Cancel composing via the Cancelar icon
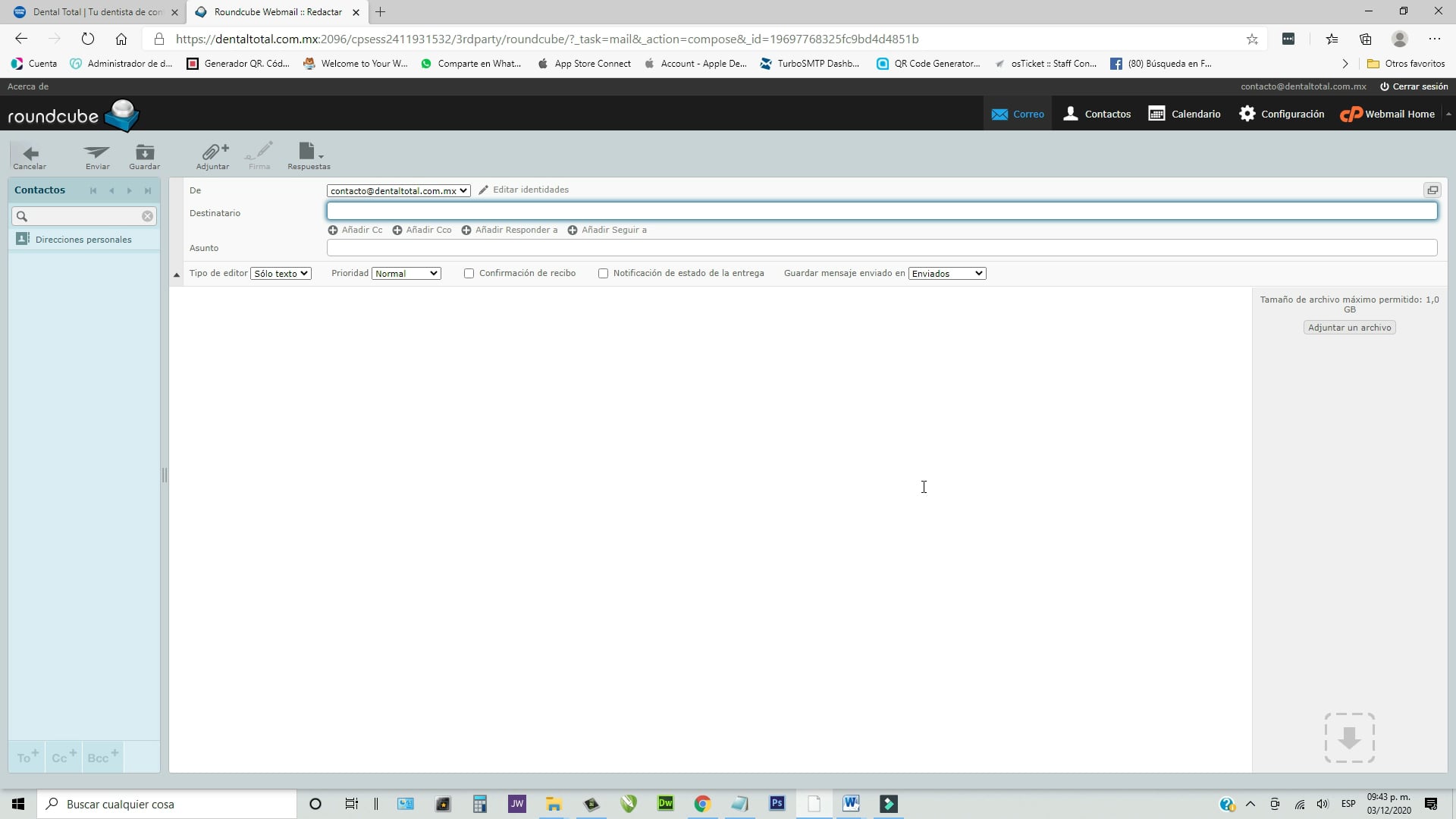The image size is (1456, 819). (29, 156)
